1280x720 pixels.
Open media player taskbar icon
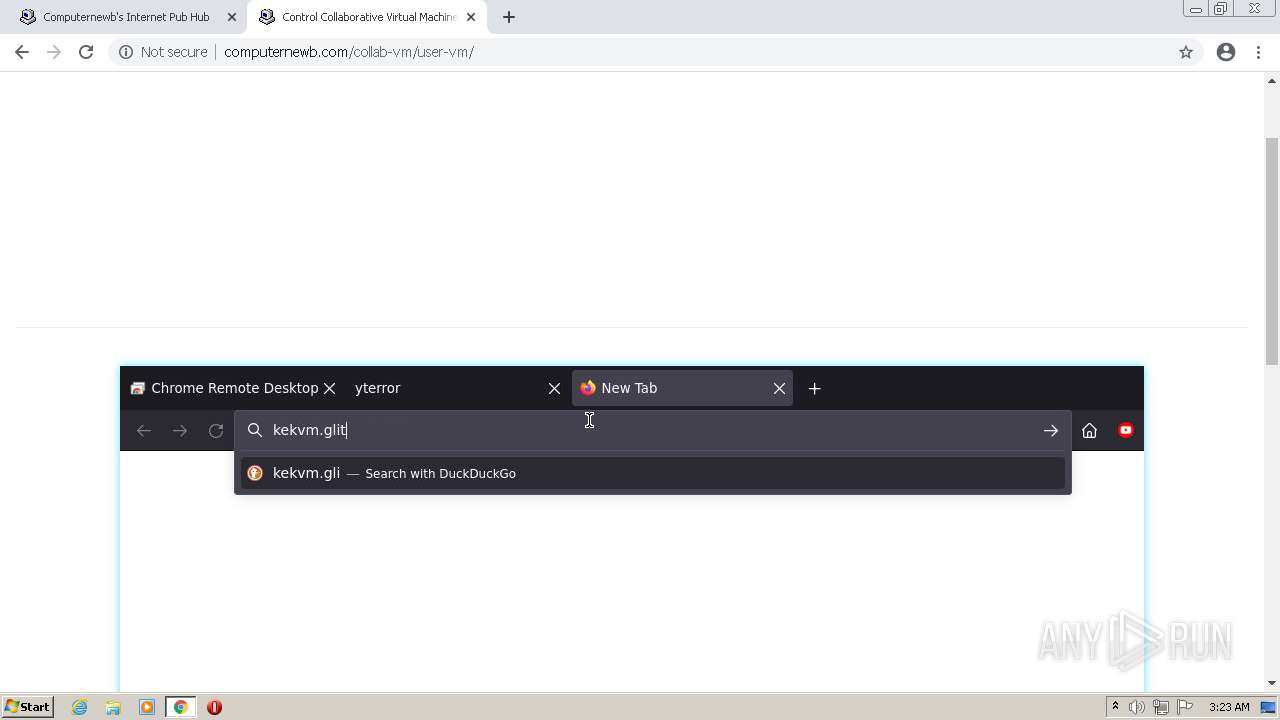tap(147, 707)
